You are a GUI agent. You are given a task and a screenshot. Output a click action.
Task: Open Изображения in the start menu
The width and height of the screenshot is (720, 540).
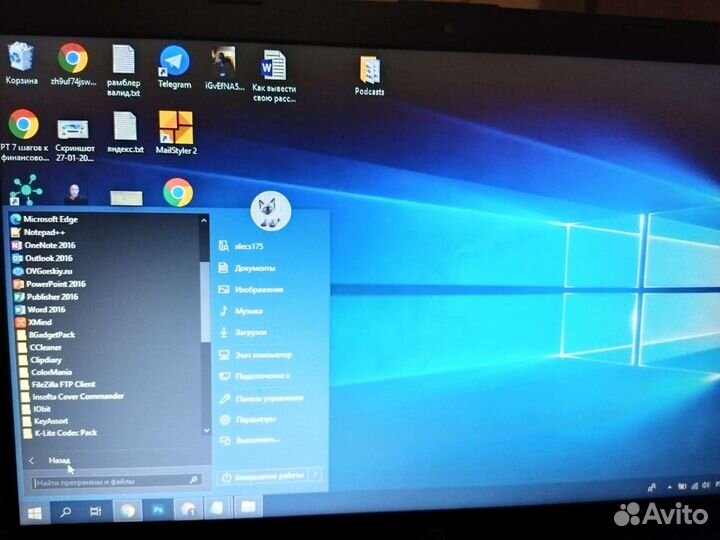coord(251,289)
